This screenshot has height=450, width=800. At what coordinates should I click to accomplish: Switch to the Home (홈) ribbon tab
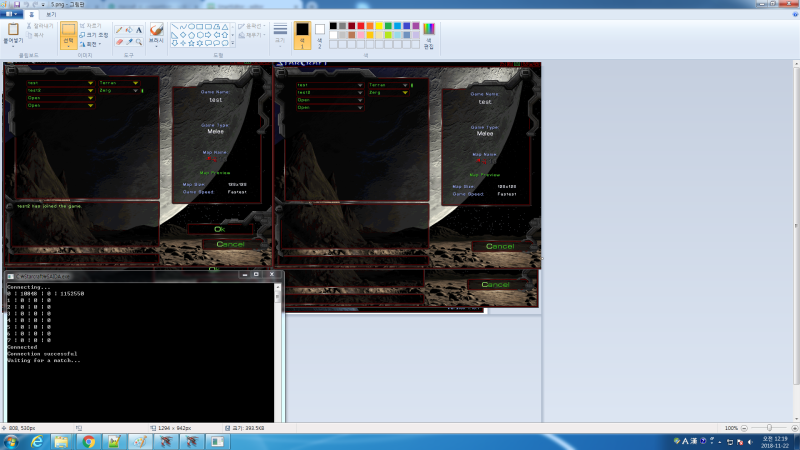tap(32, 14)
